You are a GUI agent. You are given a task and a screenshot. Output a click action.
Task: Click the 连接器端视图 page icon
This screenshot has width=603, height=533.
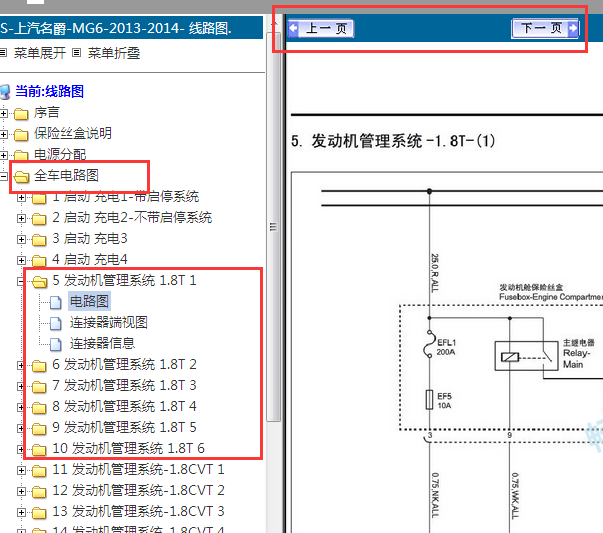[x=56, y=323]
